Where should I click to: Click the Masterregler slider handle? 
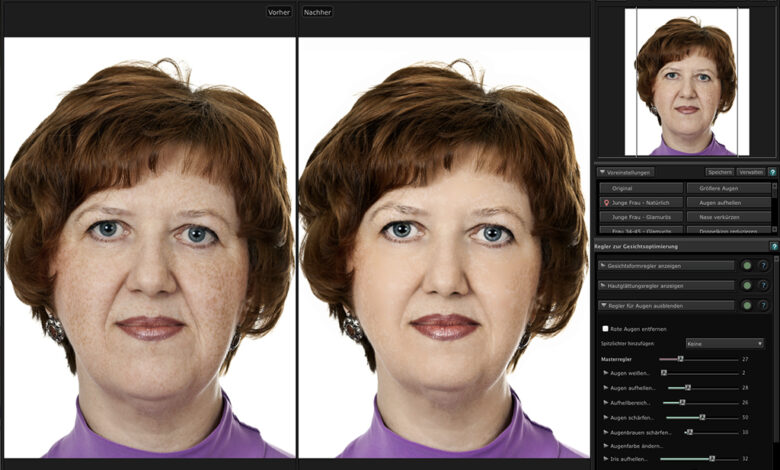point(681,358)
